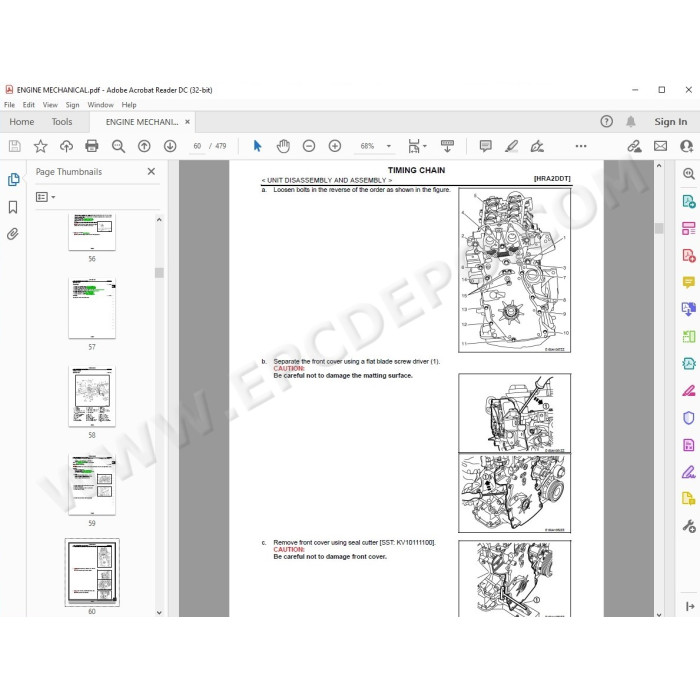700x700 pixels.
Task: Select page 60 thumbnail
Action: pos(92,572)
